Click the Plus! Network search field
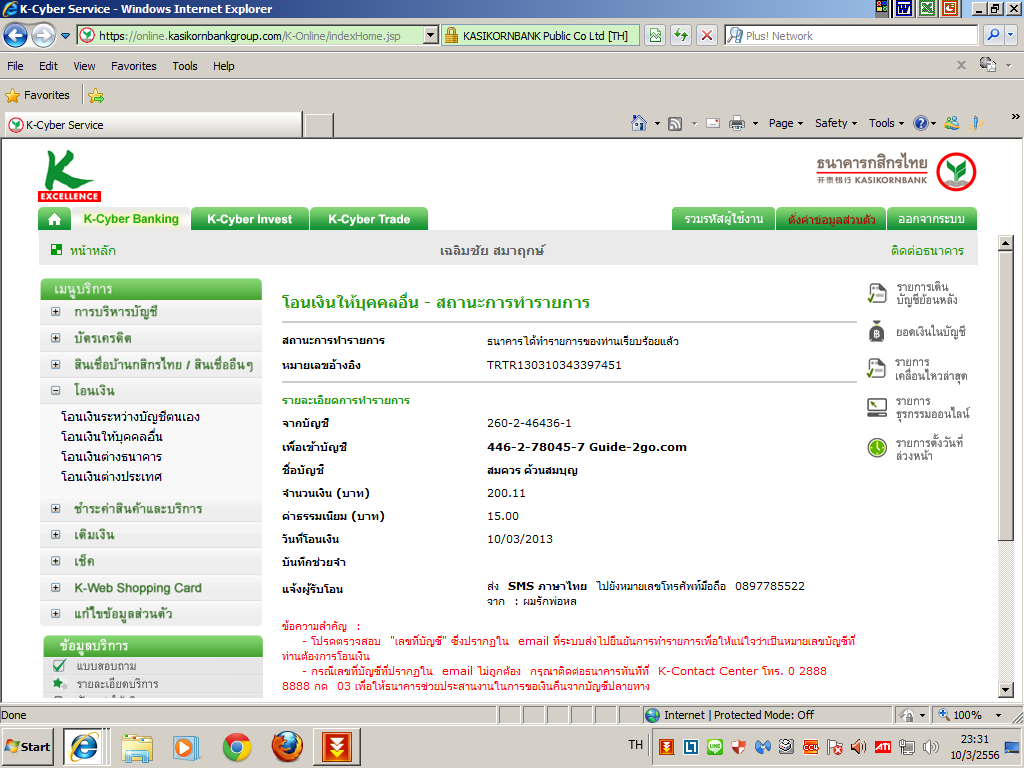 (x=851, y=35)
